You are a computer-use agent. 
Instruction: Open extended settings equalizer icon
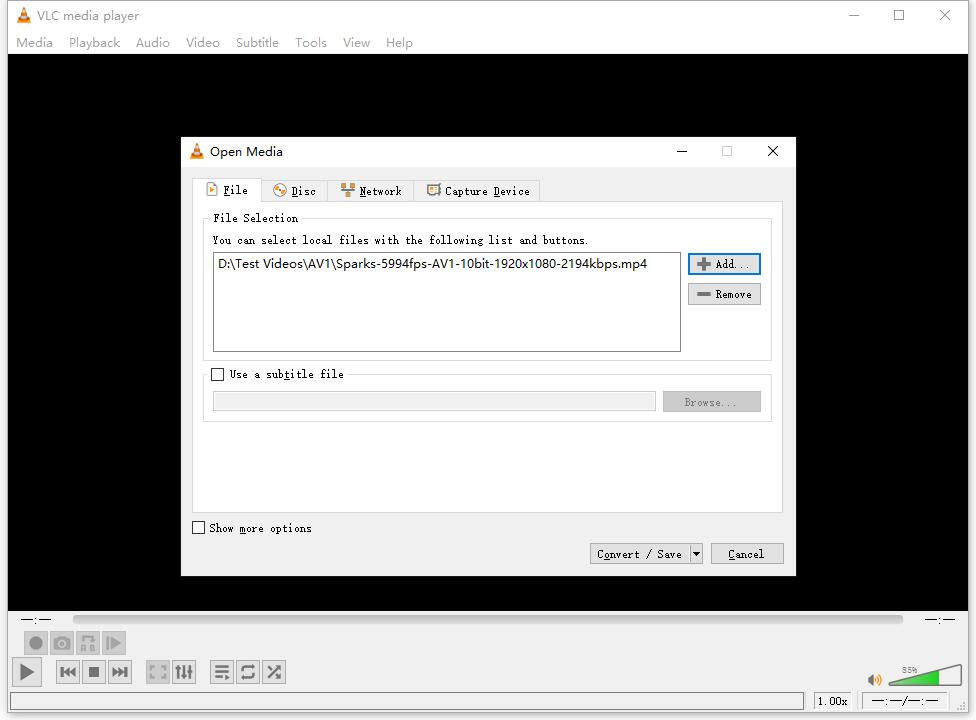pyautogui.click(x=184, y=672)
